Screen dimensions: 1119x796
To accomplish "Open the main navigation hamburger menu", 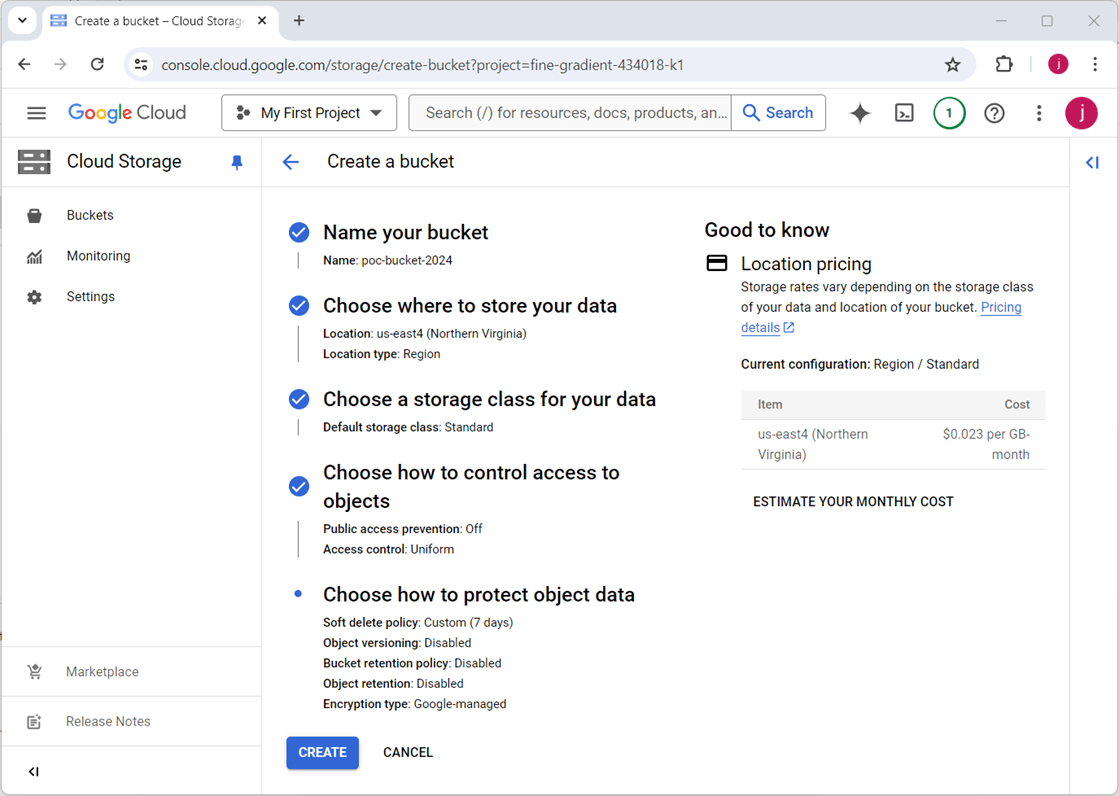I will pos(37,113).
